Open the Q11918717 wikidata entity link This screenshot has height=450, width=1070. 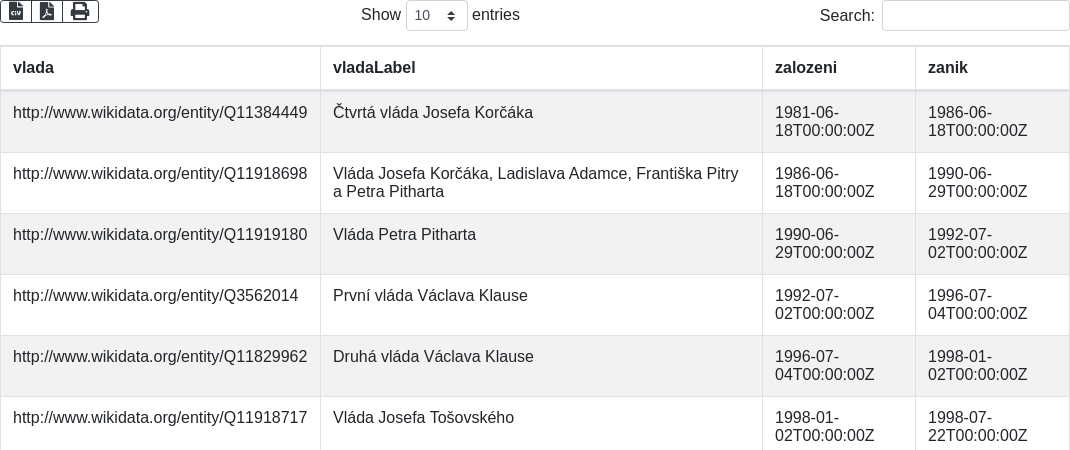tap(160, 418)
